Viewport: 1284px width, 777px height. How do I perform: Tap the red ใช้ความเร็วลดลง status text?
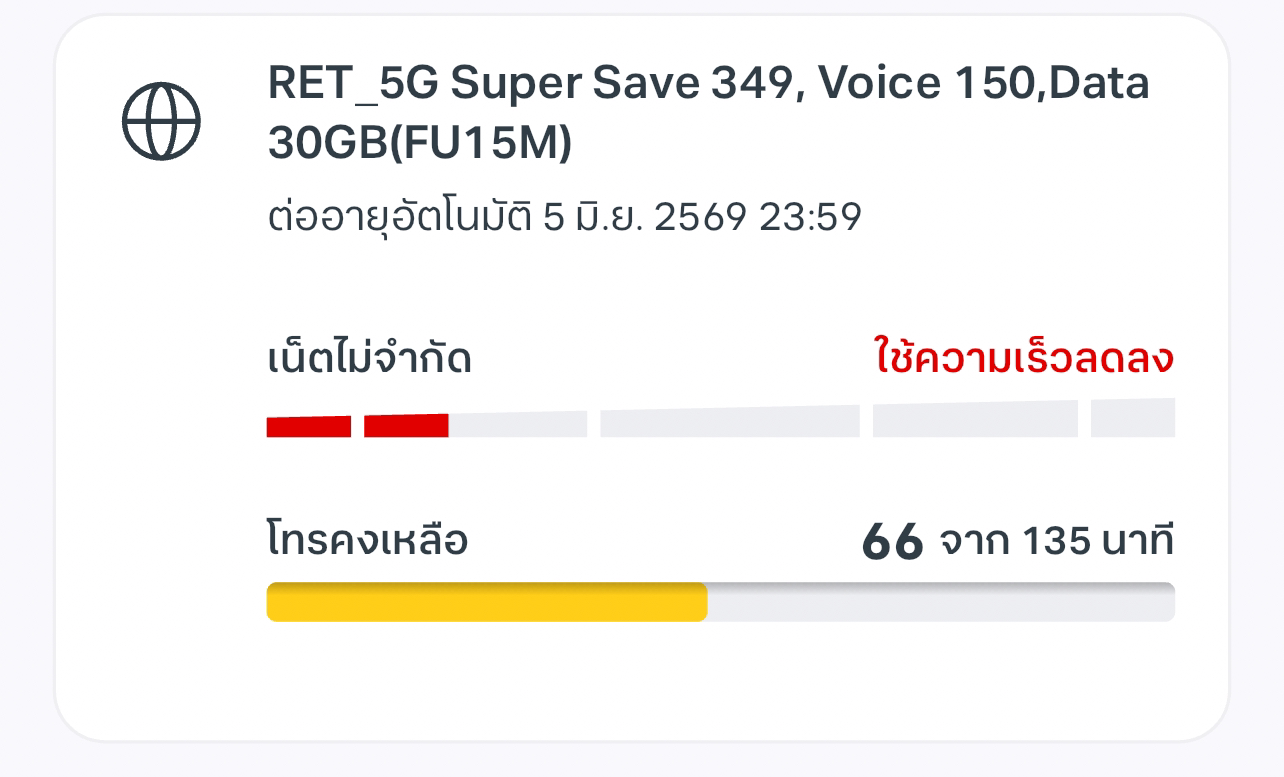tap(1024, 358)
